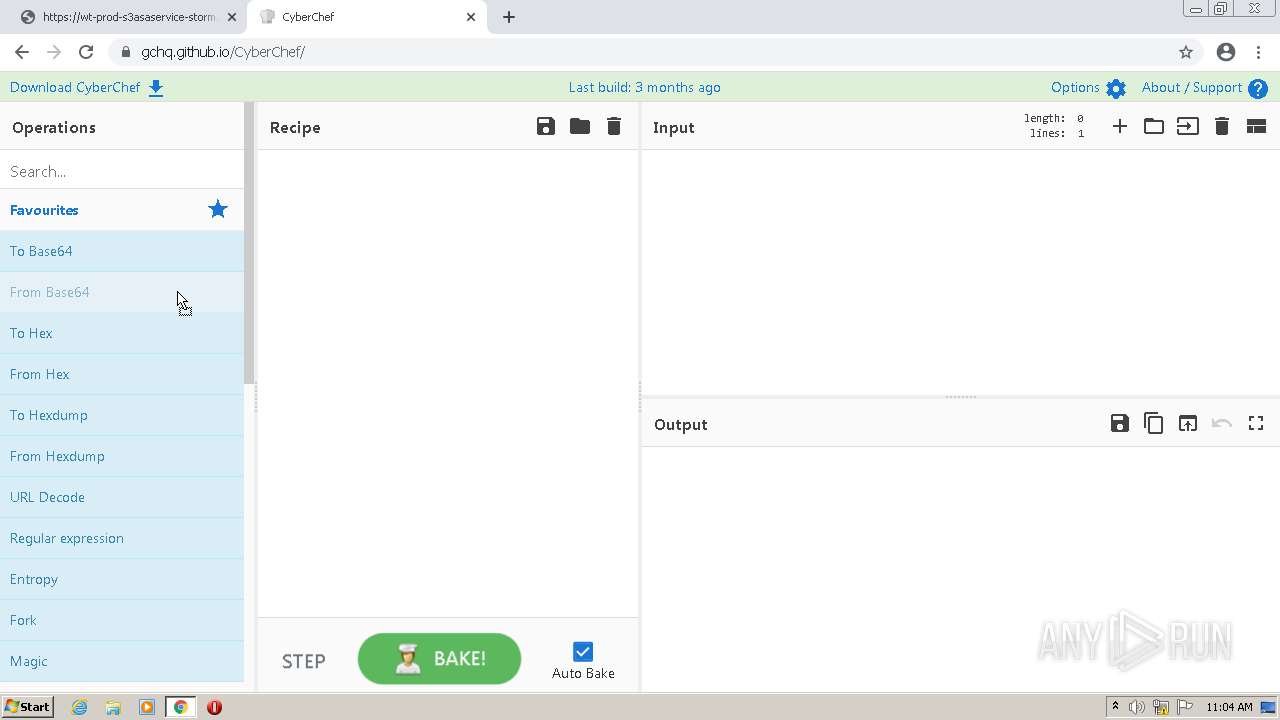
Task: Click the red Opera-like taskbar icon
Action: (214, 707)
